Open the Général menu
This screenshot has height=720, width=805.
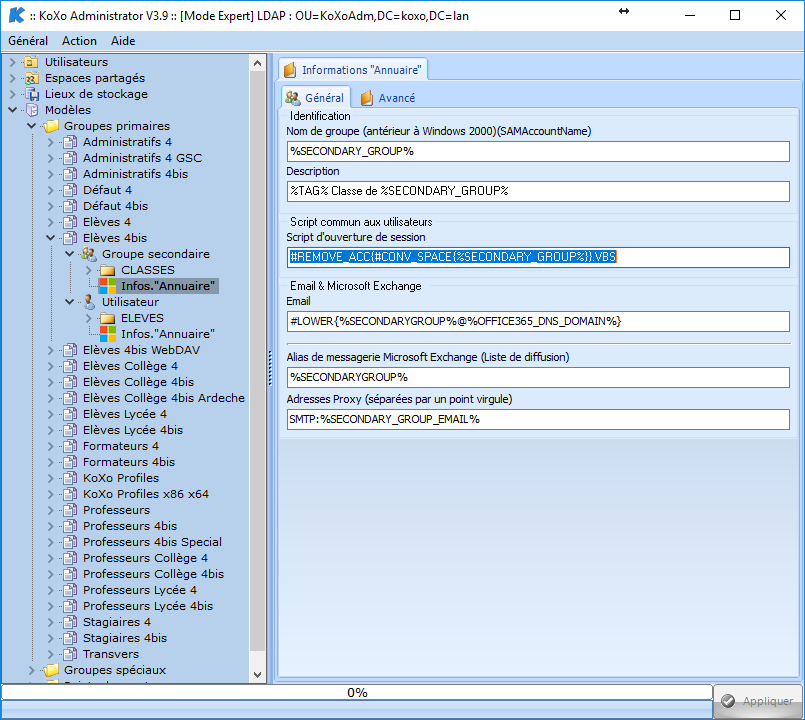28,41
